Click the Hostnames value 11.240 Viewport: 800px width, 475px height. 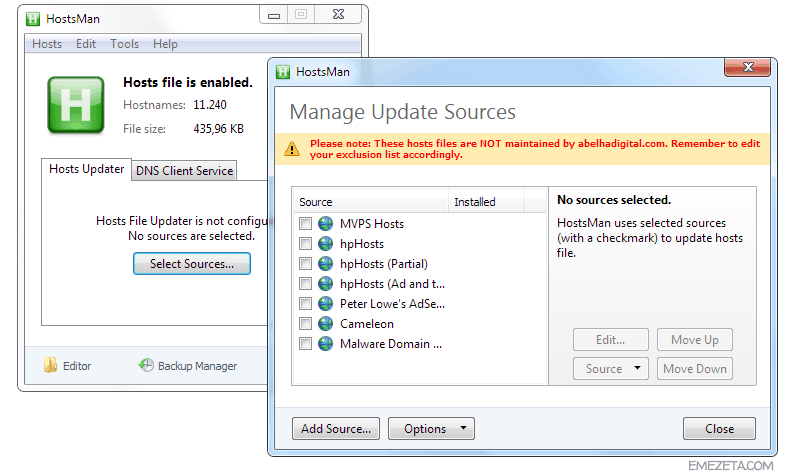coord(210,105)
